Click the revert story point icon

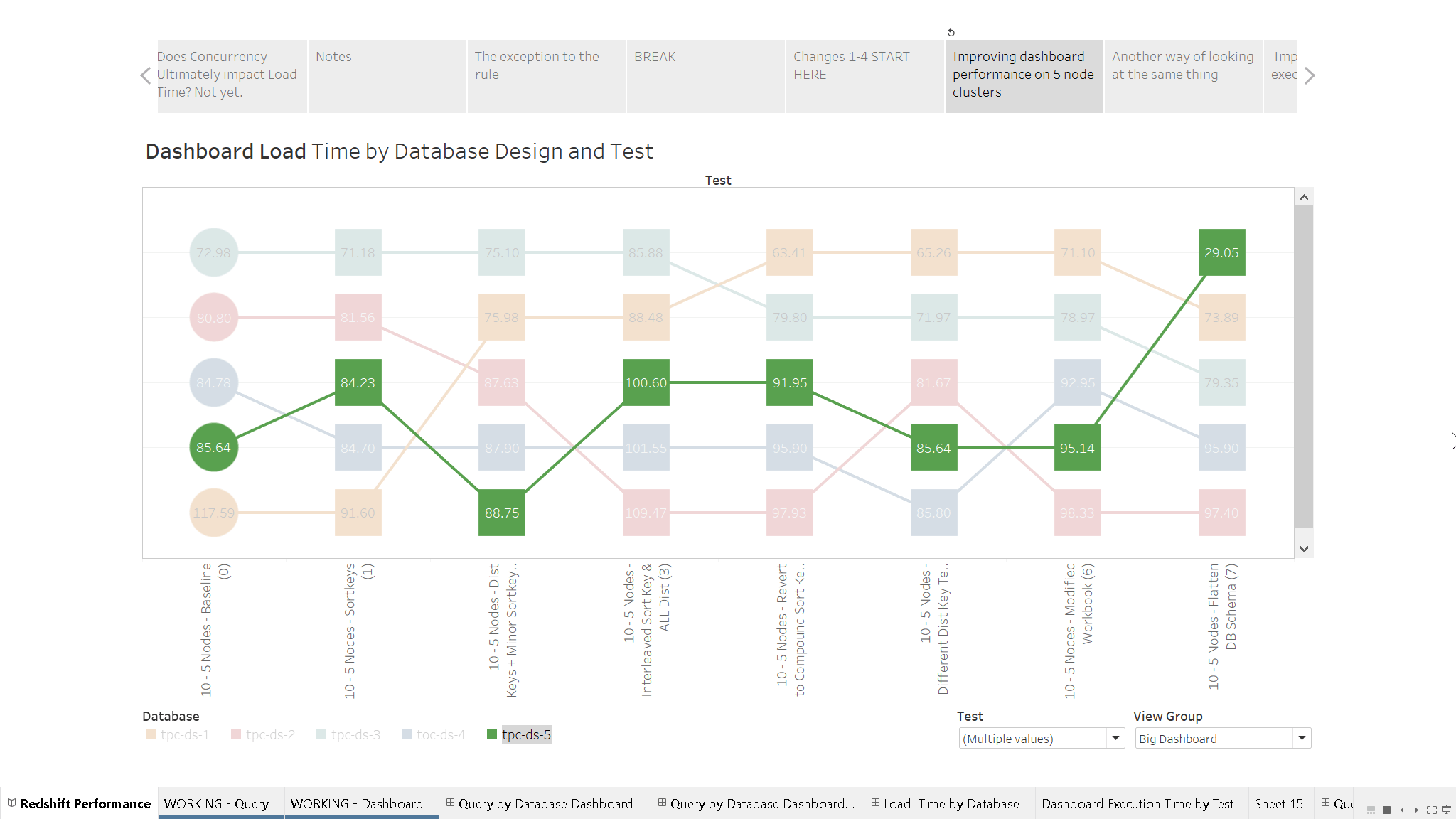point(951,33)
